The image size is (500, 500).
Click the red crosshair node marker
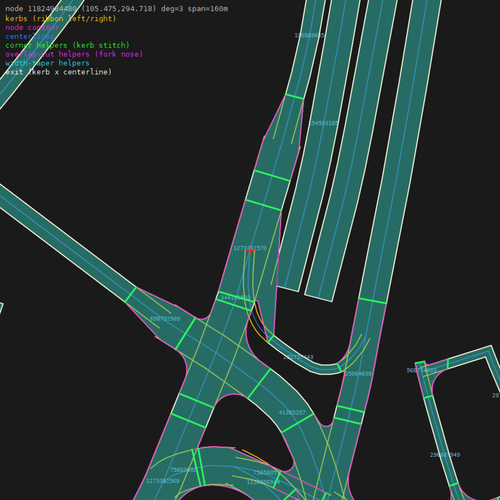pyautogui.click(x=250, y=249)
